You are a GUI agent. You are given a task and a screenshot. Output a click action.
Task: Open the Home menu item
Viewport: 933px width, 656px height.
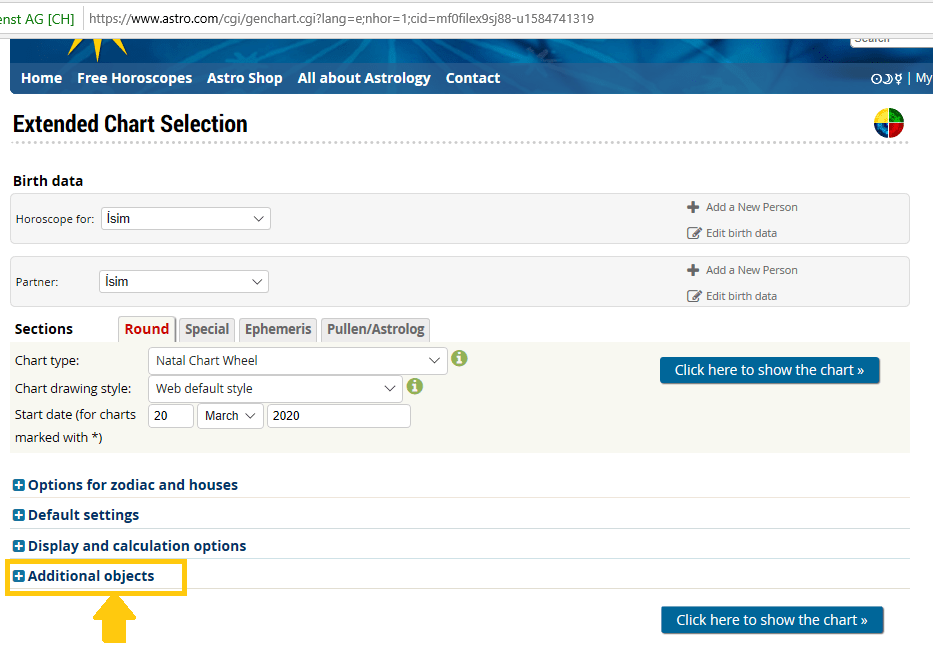pos(42,78)
